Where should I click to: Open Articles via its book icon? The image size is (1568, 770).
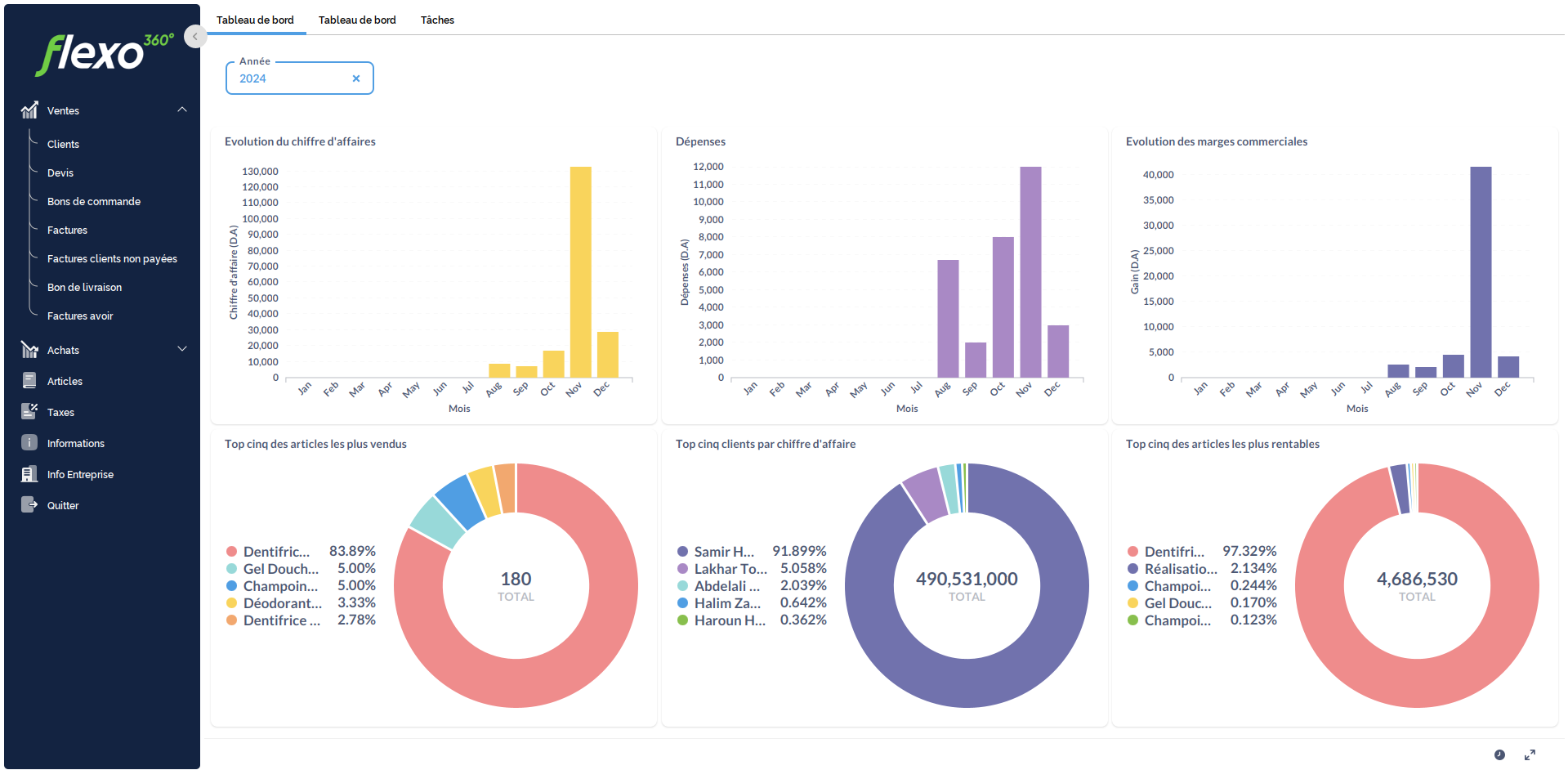pyautogui.click(x=29, y=381)
